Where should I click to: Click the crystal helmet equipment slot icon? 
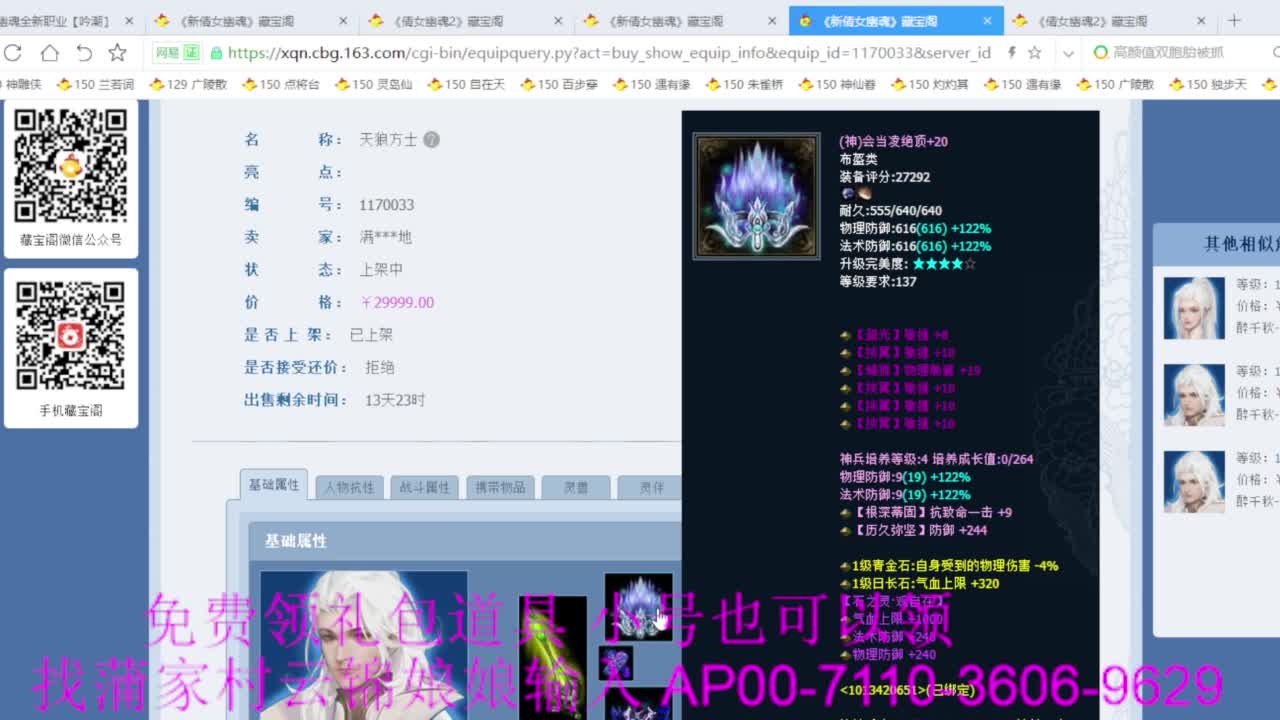point(638,607)
